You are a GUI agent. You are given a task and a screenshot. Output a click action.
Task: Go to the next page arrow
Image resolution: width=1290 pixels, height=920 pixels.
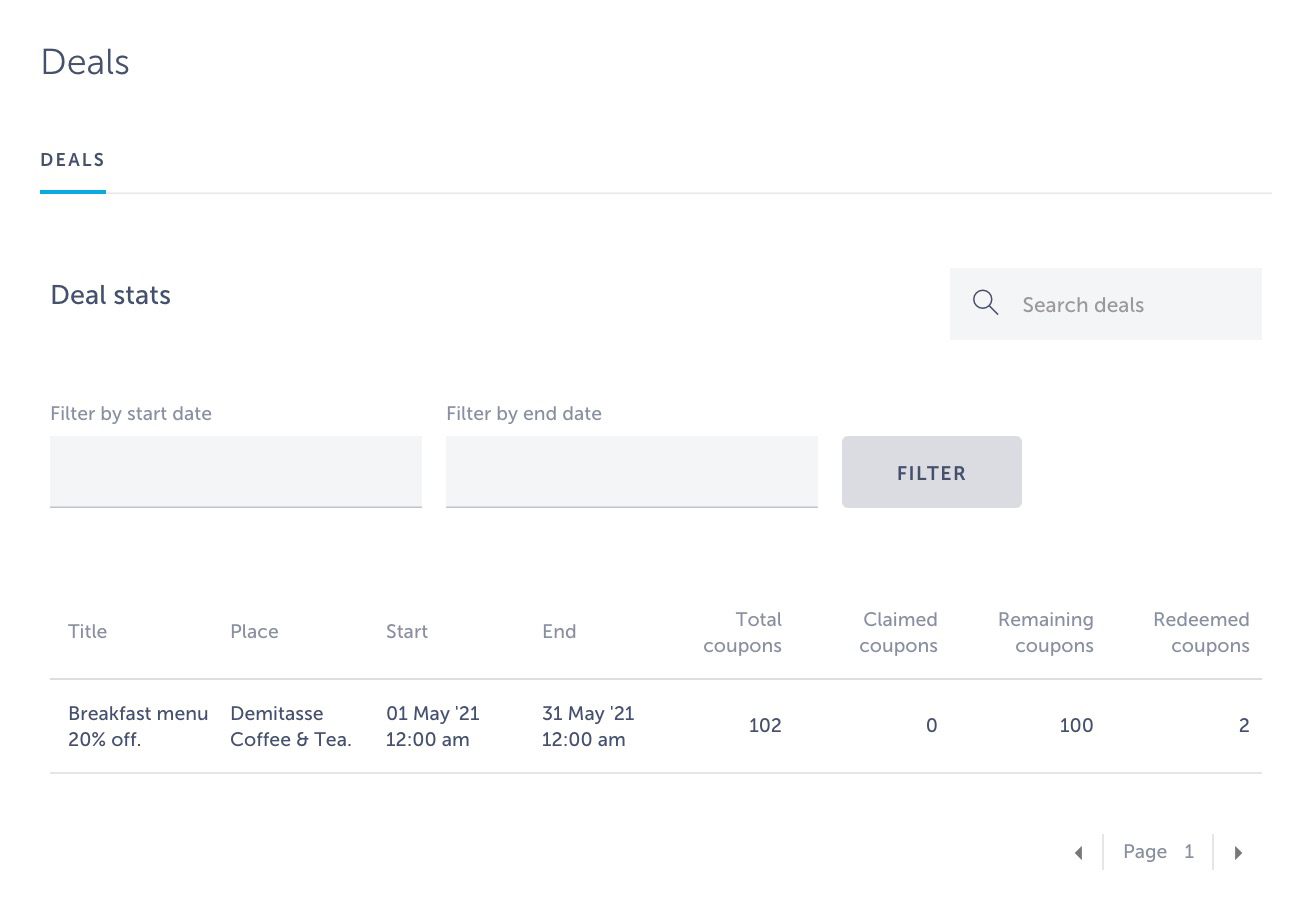tap(1238, 853)
